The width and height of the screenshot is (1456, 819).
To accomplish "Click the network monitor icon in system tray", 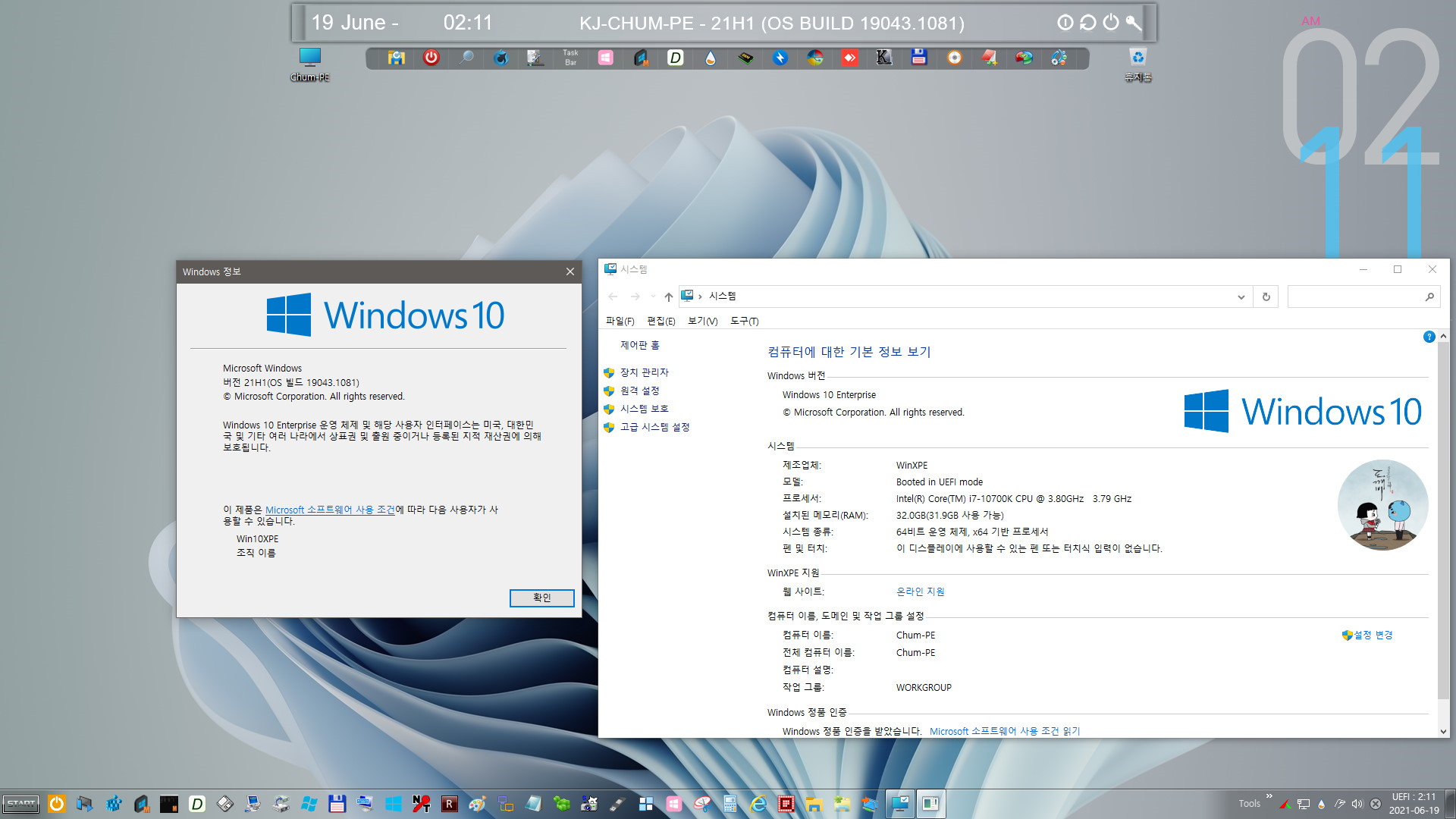I will [x=1303, y=804].
